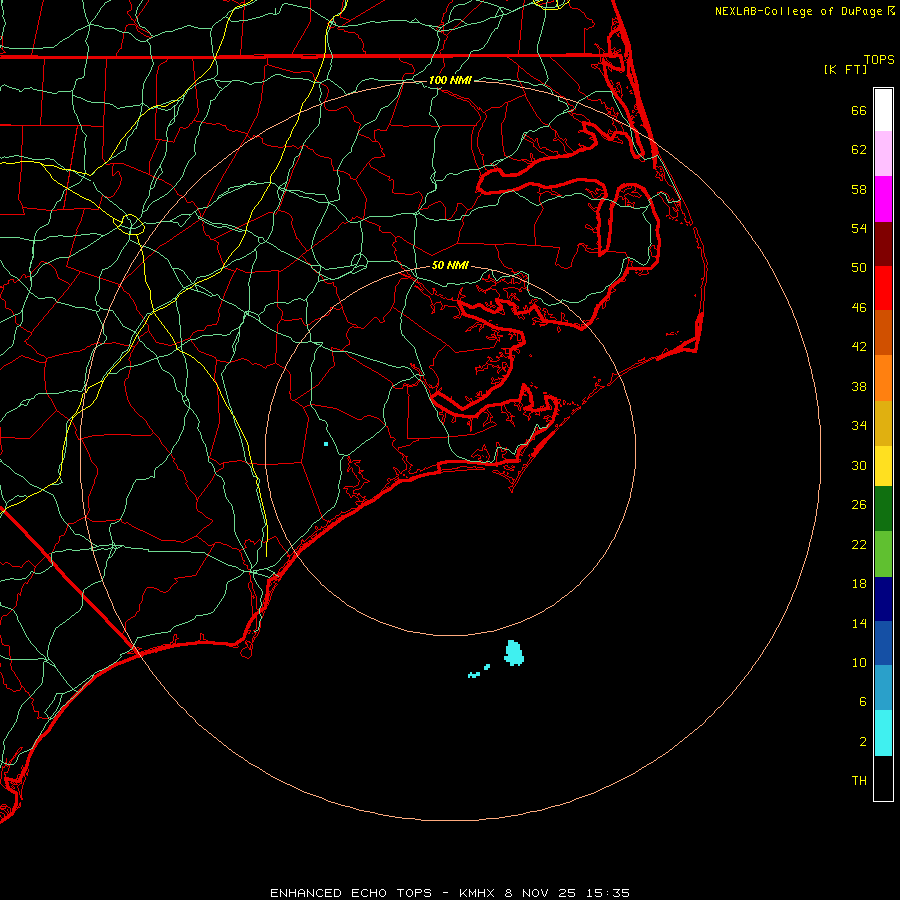
Task: Select the bright red legend swatch
Action: [883, 288]
